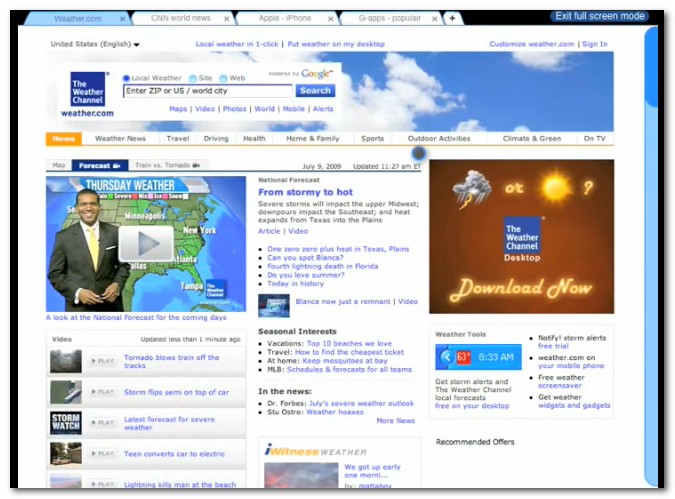The image size is (675, 499).
Task: Select the Site search radio button
Action: [x=193, y=78]
